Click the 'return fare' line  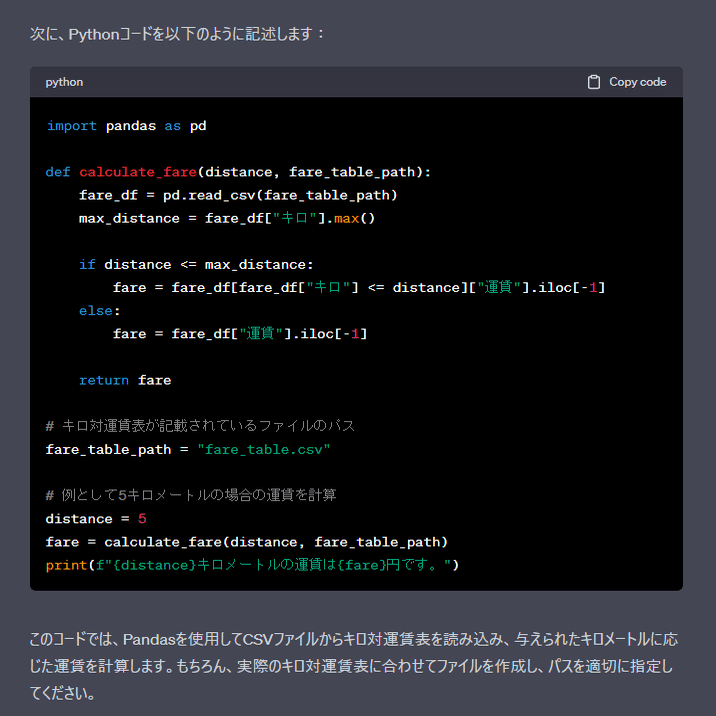[x=125, y=380]
